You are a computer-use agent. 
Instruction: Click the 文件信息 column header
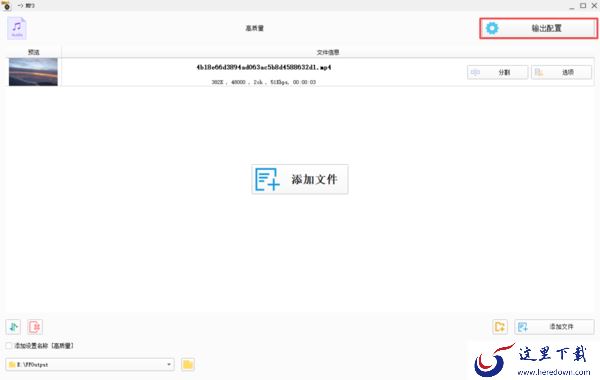328,52
